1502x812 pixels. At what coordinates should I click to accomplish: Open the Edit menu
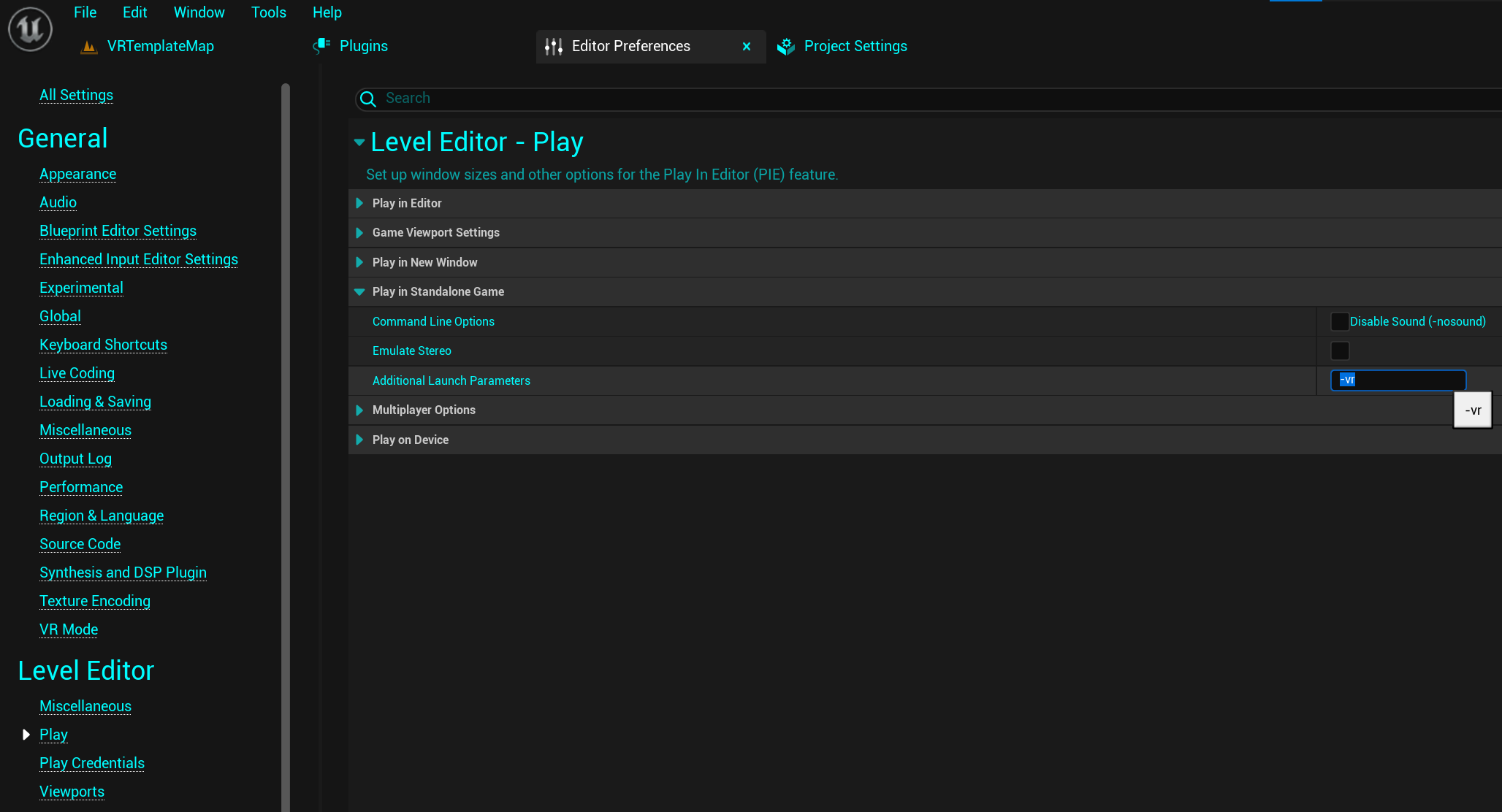(134, 12)
